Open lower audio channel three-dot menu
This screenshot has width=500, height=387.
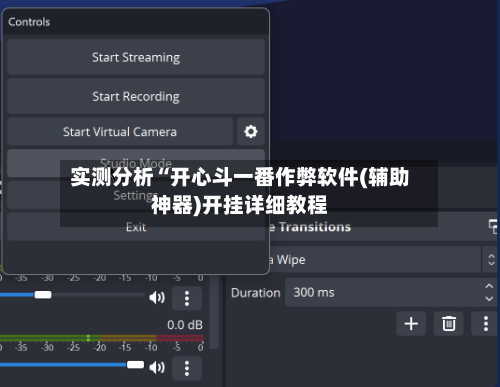[x=187, y=368]
